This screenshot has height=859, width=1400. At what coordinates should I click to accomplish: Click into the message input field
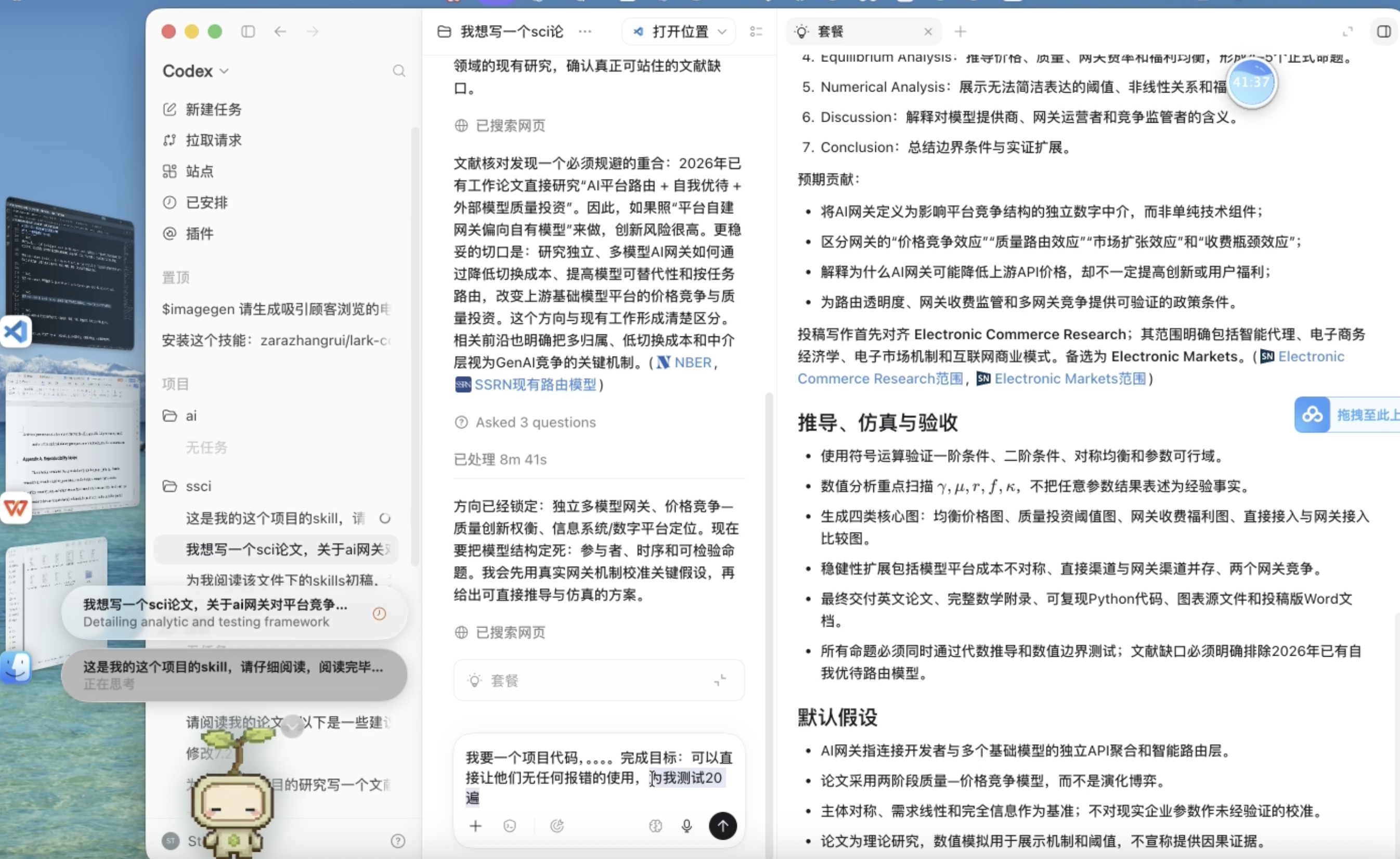[x=599, y=777]
